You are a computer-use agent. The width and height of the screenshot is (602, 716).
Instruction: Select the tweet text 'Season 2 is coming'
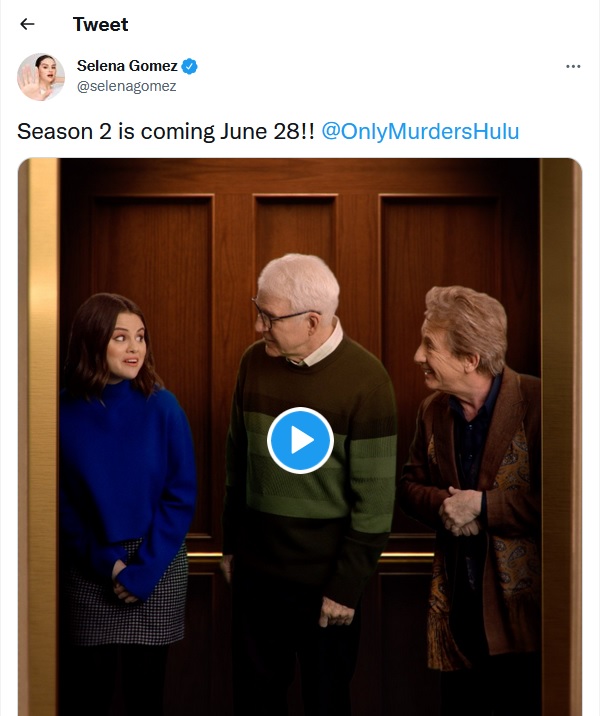pos(116,132)
